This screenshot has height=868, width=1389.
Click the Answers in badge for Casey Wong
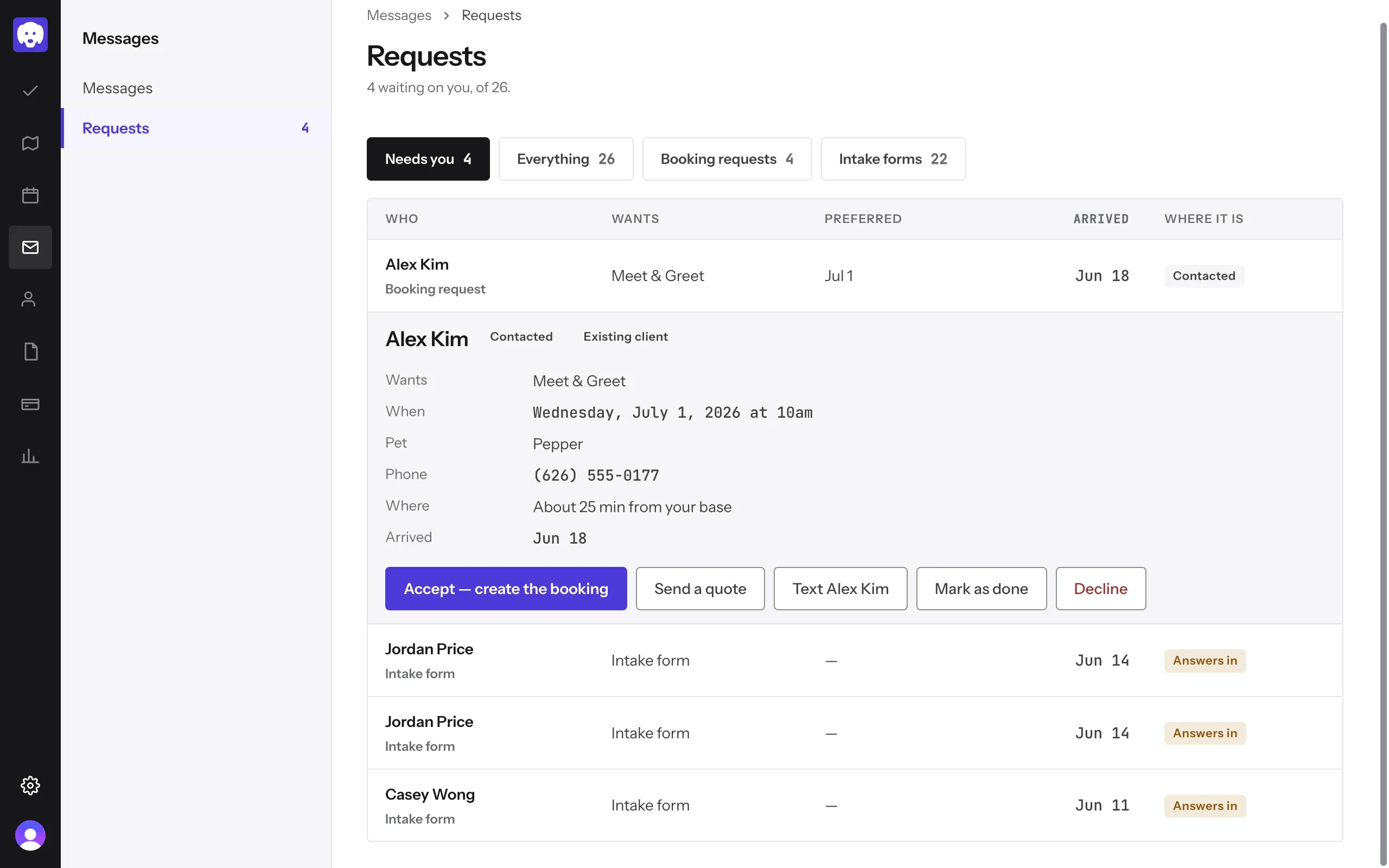click(x=1205, y=806)
